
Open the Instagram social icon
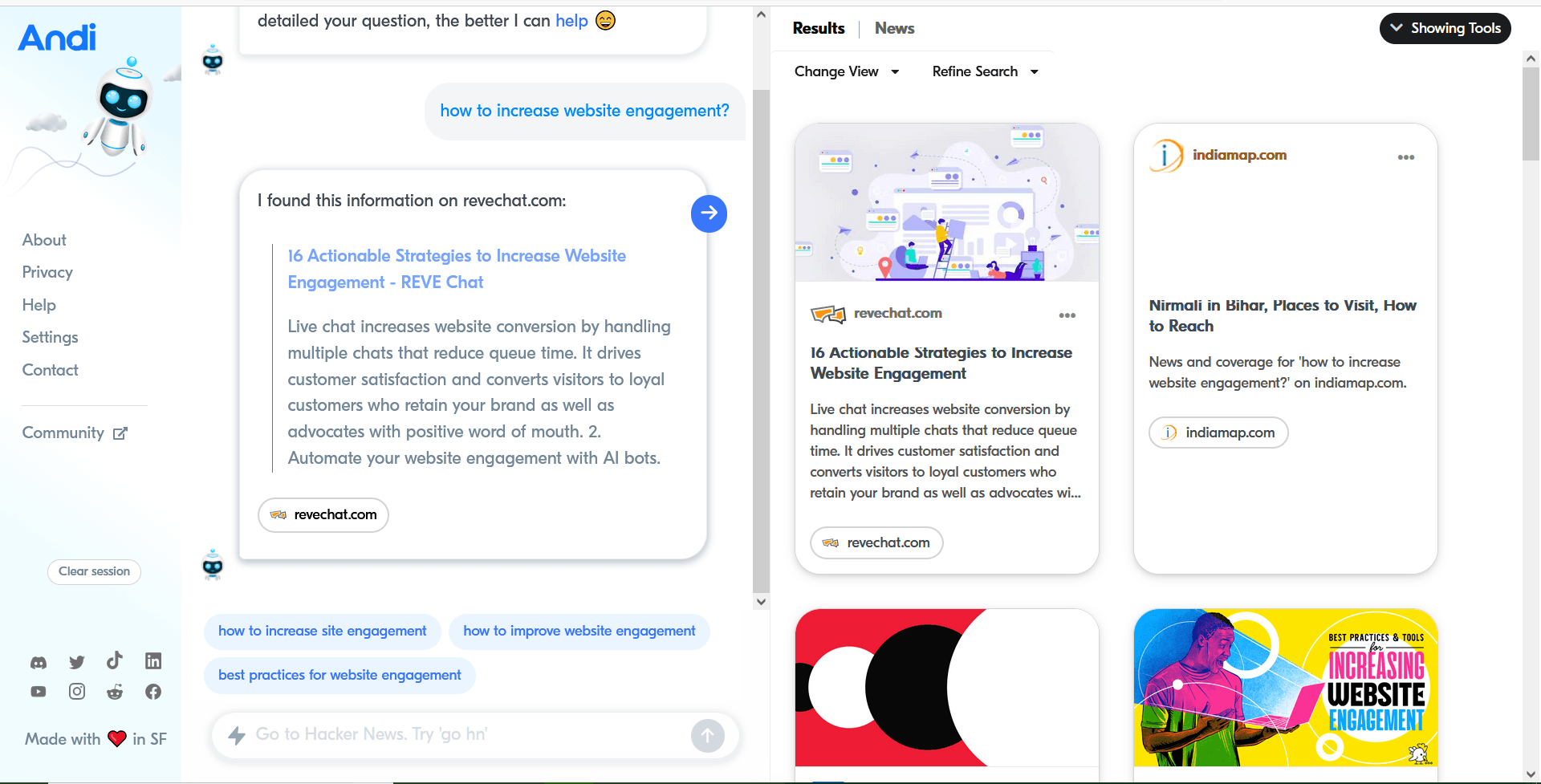pos(77,692)
